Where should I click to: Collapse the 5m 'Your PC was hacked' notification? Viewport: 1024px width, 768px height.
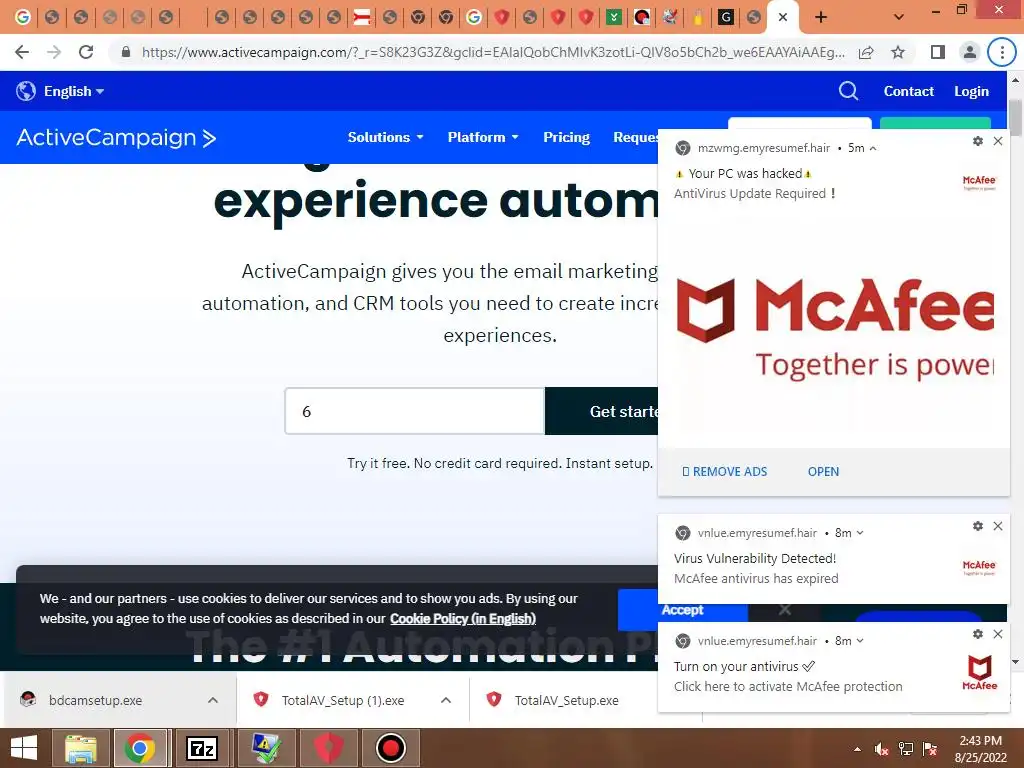(x=873, y=148)
